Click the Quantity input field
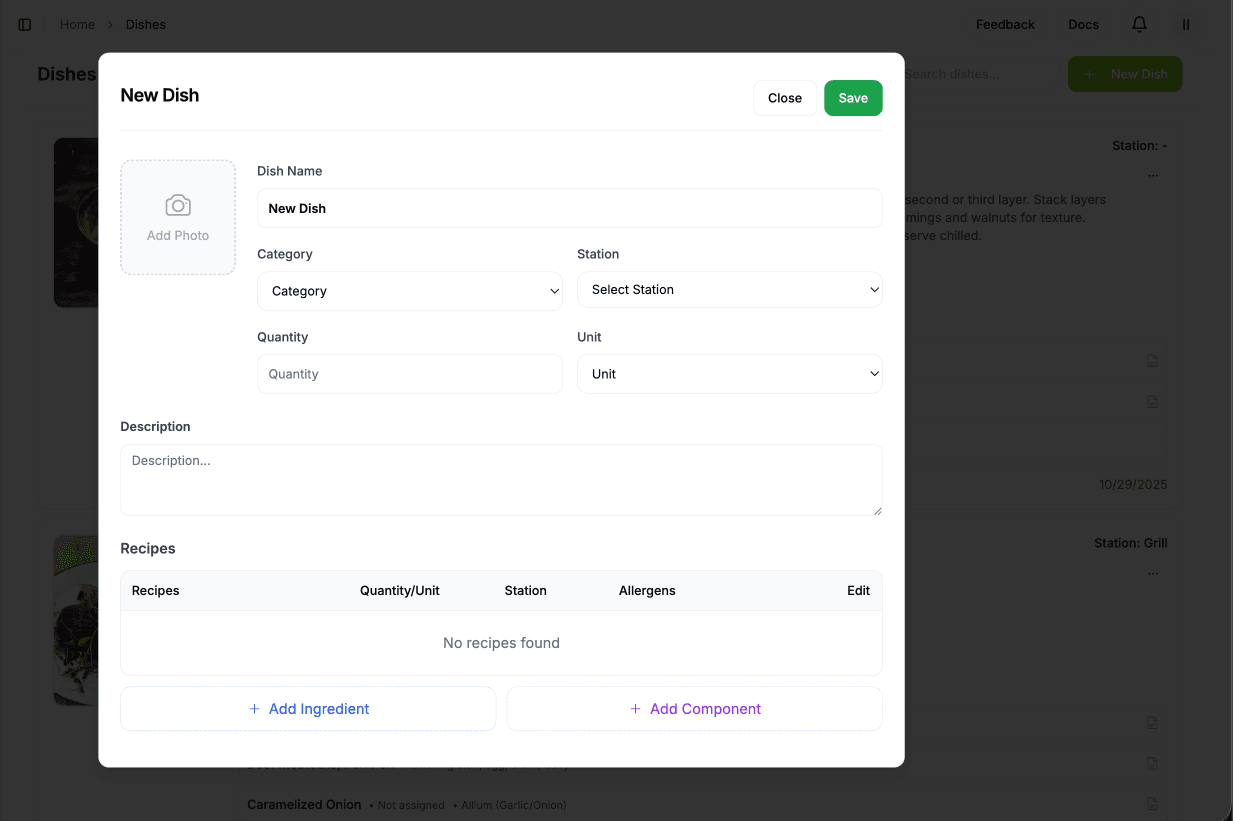1233x821 pixels. click(410, 374)
